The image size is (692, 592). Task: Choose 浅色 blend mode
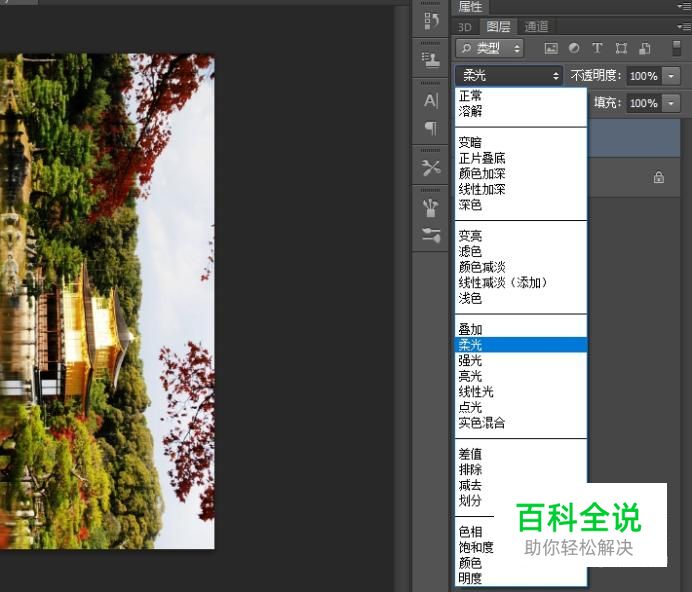coord(521,298)
